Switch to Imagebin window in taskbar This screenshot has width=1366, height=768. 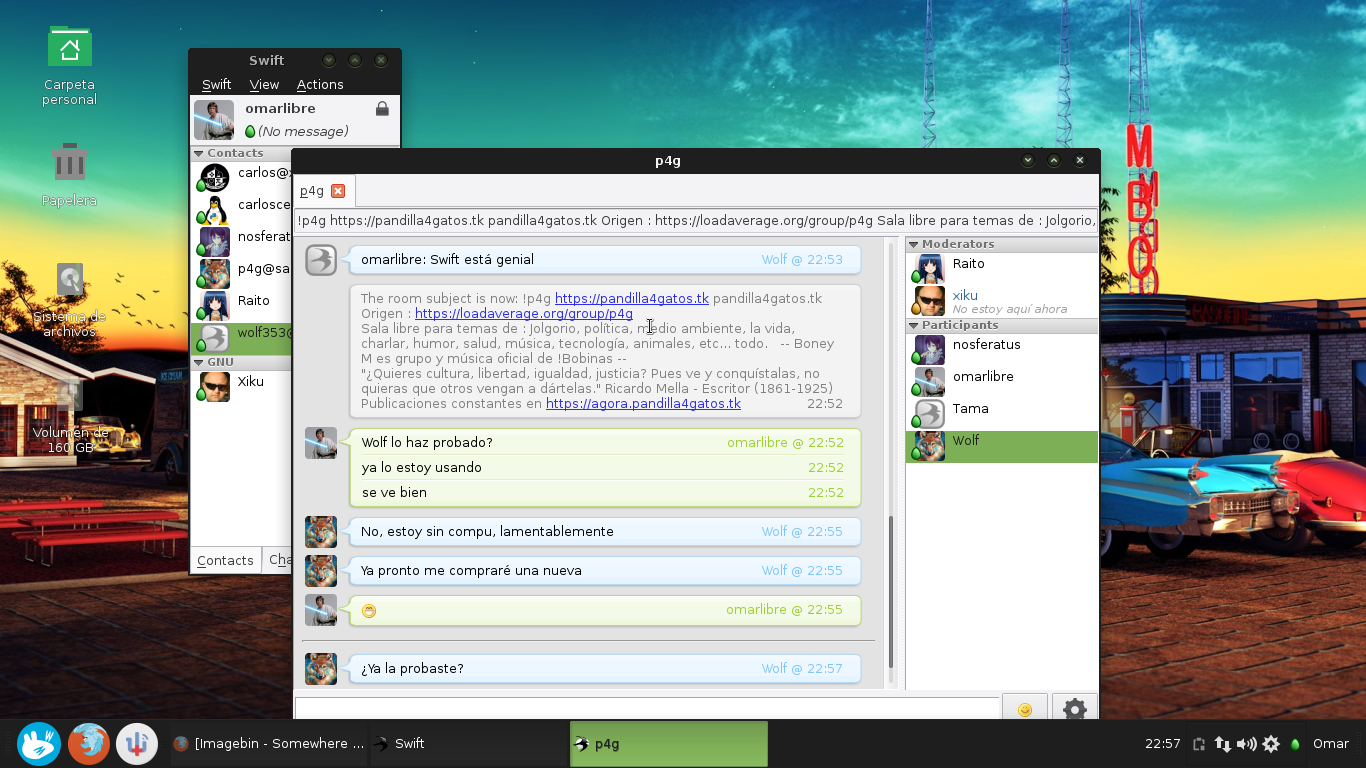pyautogui.click(x=268, y=744)
